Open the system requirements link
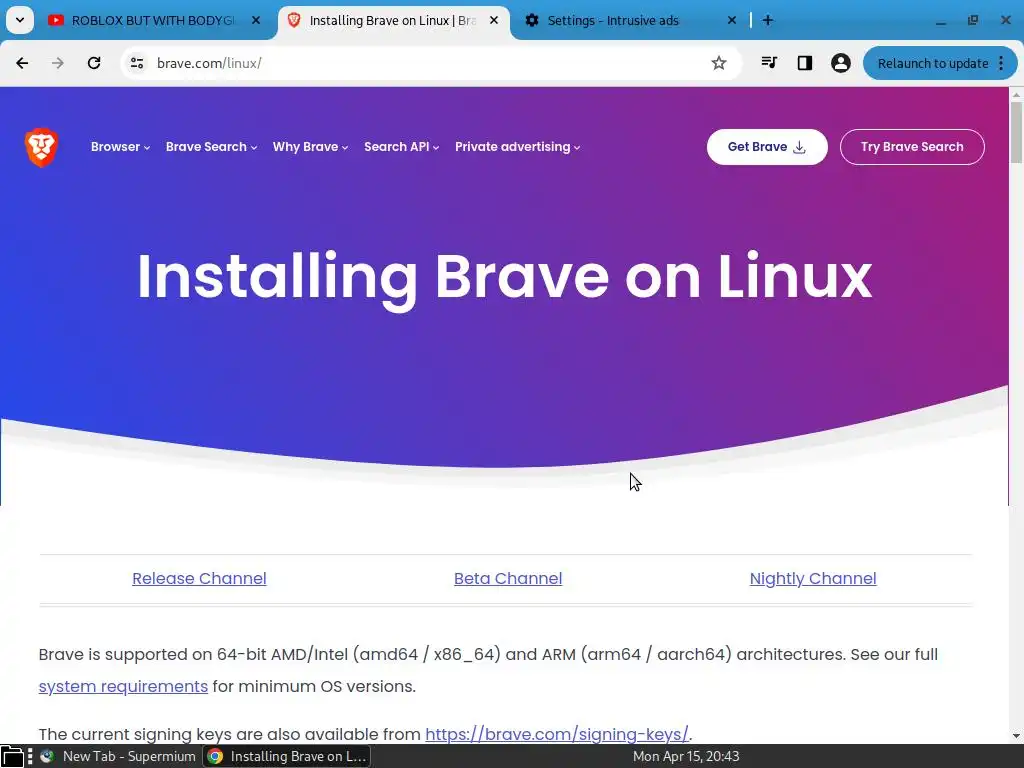Image resolution: width=1024 pixels, height=768 pixels. [x=123, y=686]
